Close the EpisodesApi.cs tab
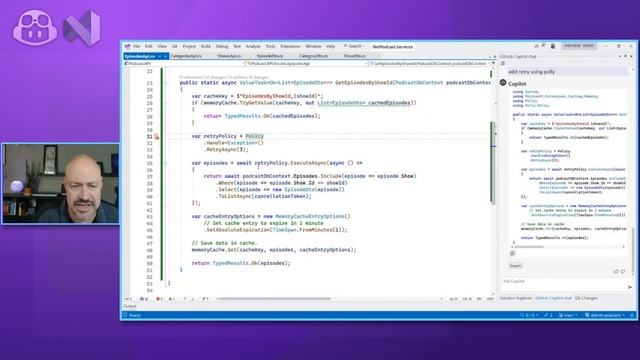The image size is (640, 360). (x=166, y=56)
